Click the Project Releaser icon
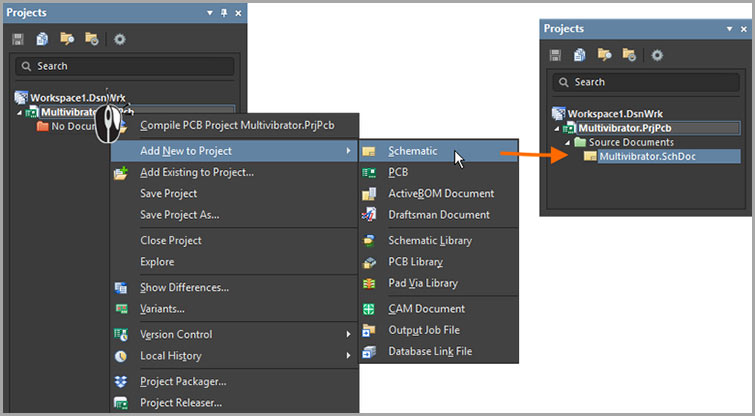 pyautogui.click(x=121, y=403)
